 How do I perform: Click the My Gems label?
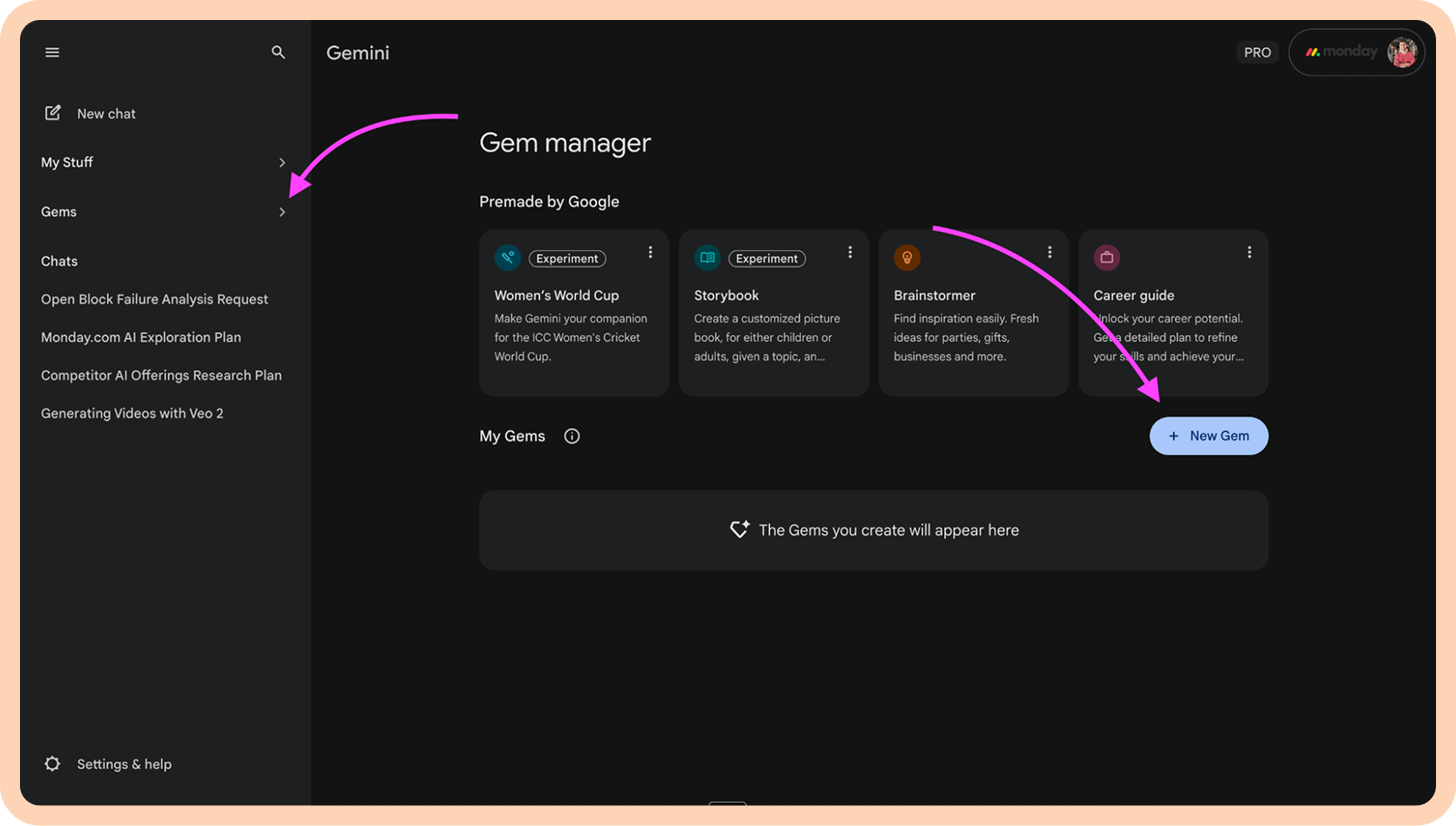[x=512, y=436]
